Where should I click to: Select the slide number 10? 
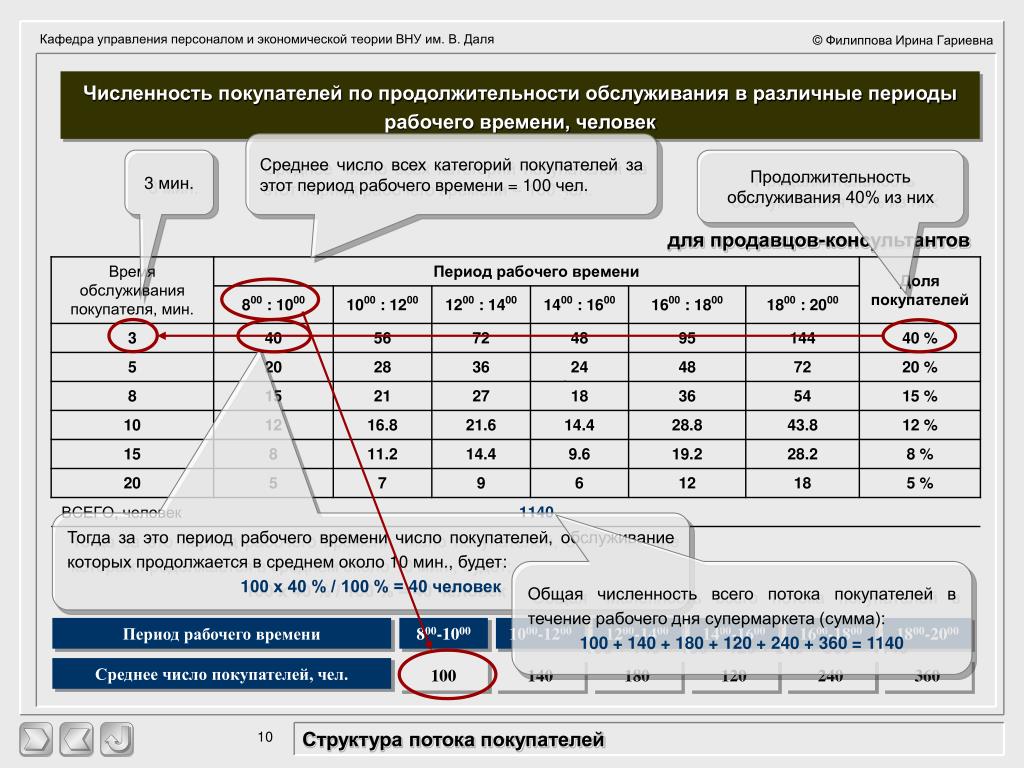click(264, 737)
